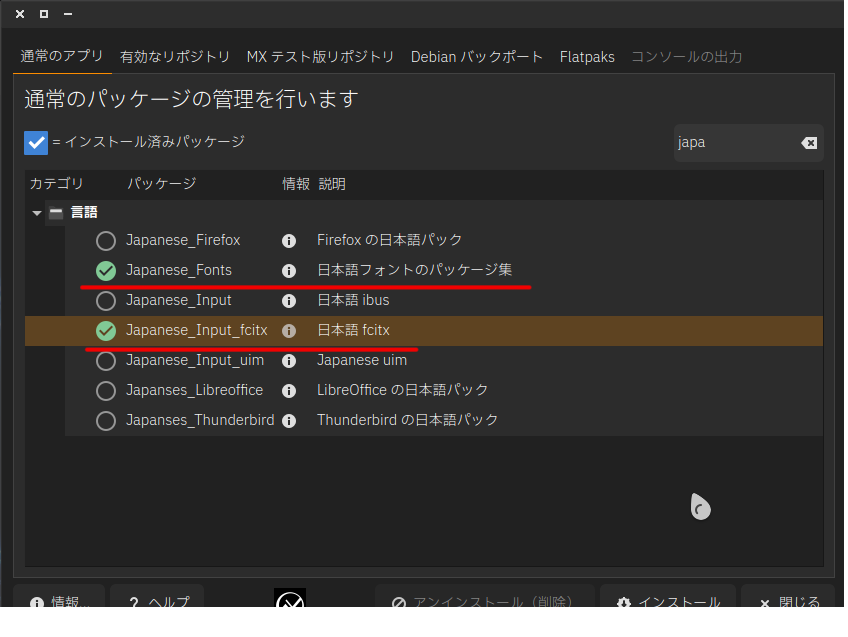848x637 pixels.
Task: Select the Japanese_Fonts package name
Action: [x=178, y=270]
